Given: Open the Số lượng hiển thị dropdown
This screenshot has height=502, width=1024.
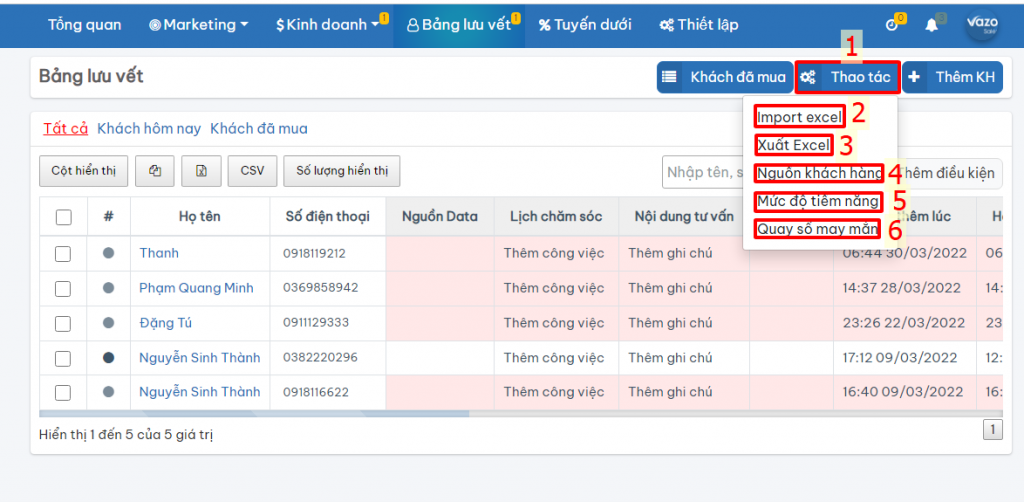Looking at the screenshot, I should coord(342,171).
